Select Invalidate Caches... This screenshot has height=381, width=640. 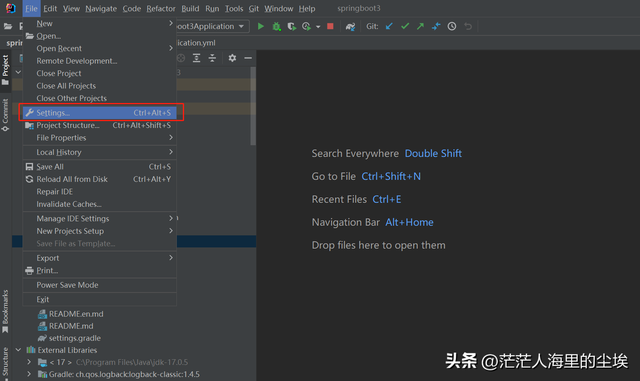pos(100,204)
